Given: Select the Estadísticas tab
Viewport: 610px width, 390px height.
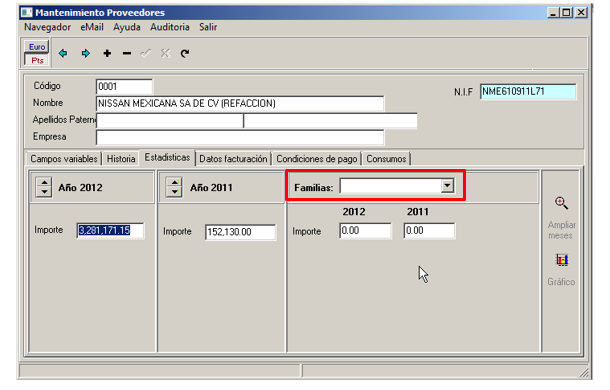Looking at the screenshot, I should tap(167, 157).
